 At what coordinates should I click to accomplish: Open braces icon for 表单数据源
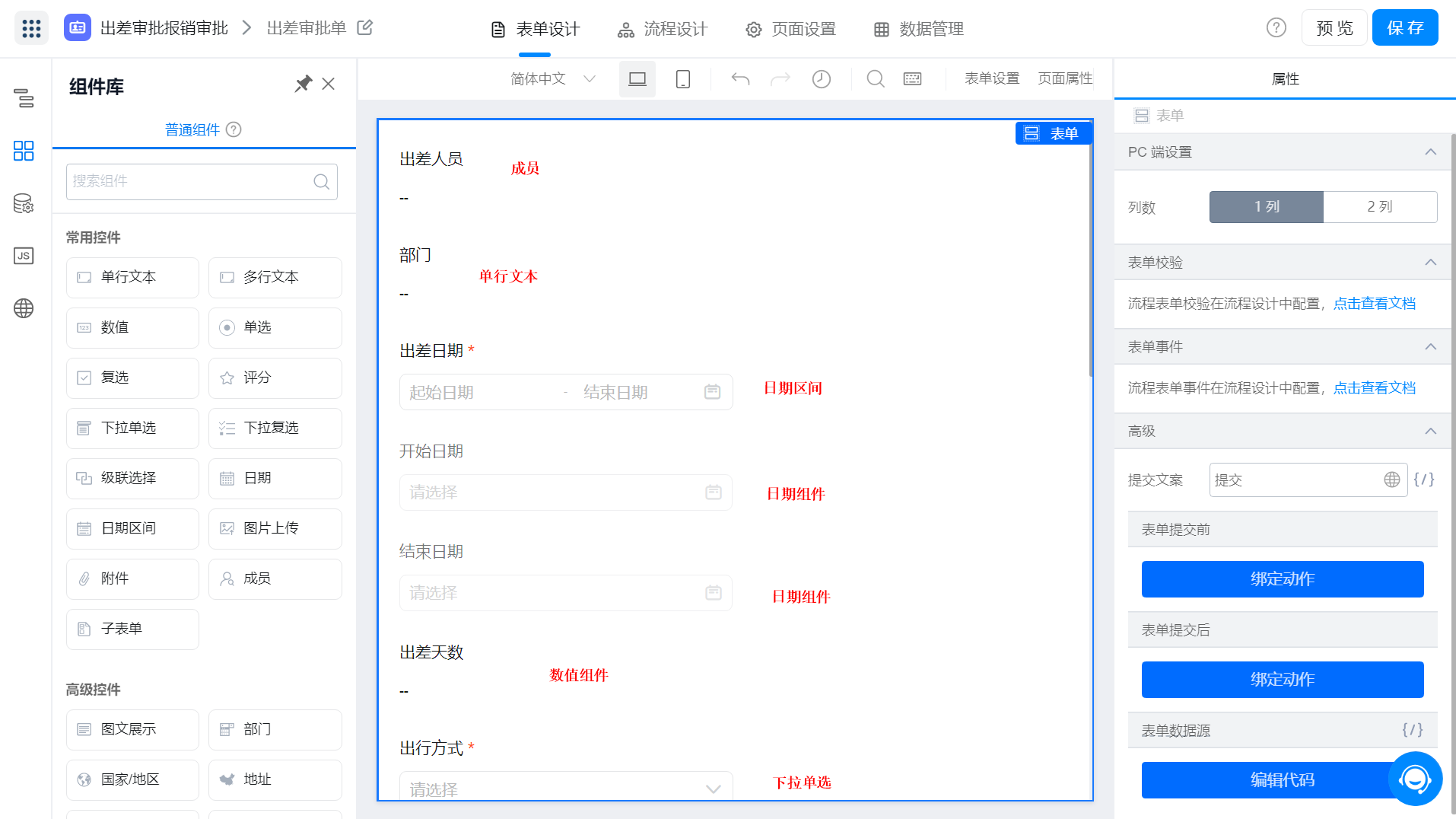coord(1413,730)
